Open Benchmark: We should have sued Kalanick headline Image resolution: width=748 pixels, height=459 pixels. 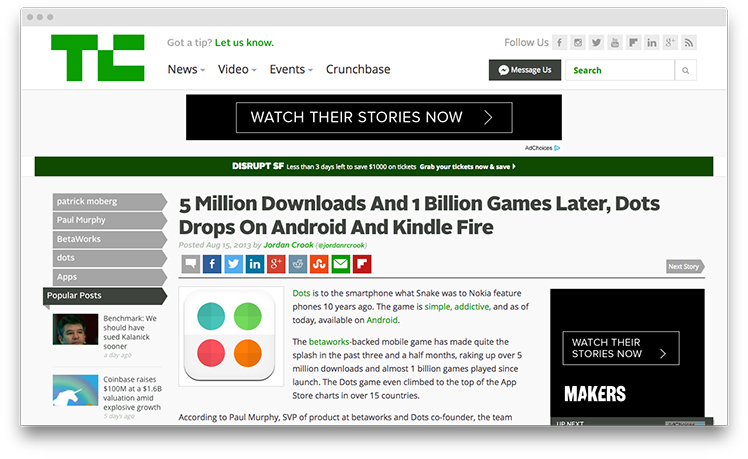(x=130, y=332)
